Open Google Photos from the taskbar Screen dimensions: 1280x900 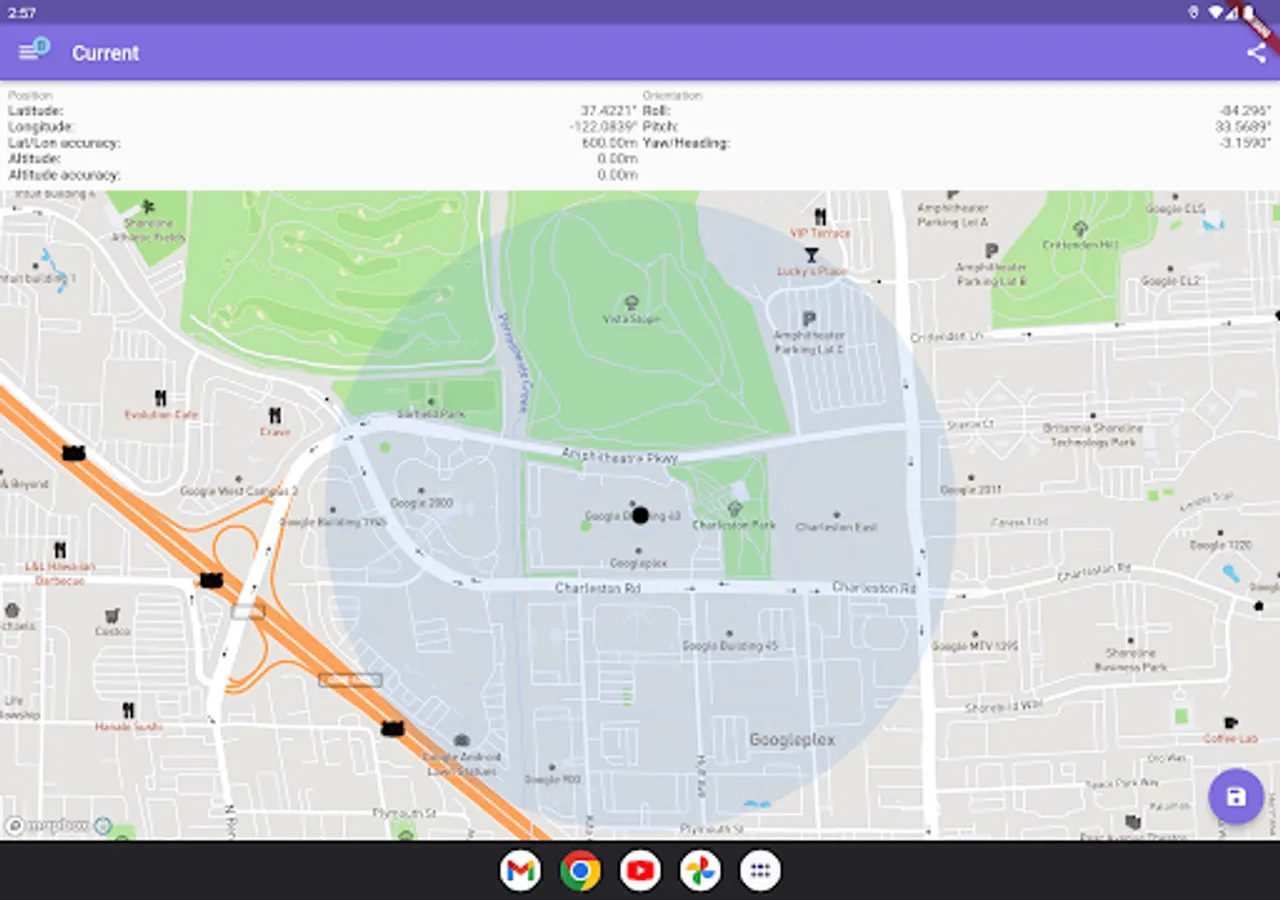pos(700,871)
